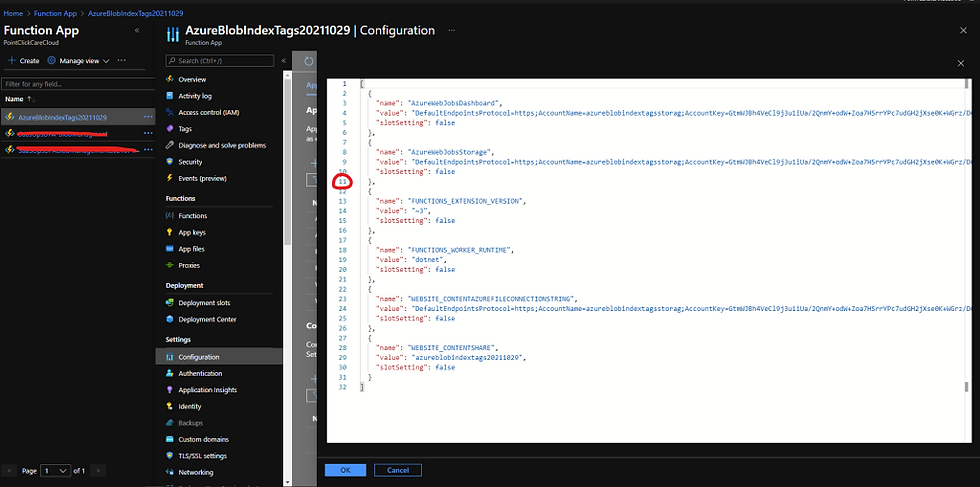Click the "~3" version value in editor

point(421,211)
